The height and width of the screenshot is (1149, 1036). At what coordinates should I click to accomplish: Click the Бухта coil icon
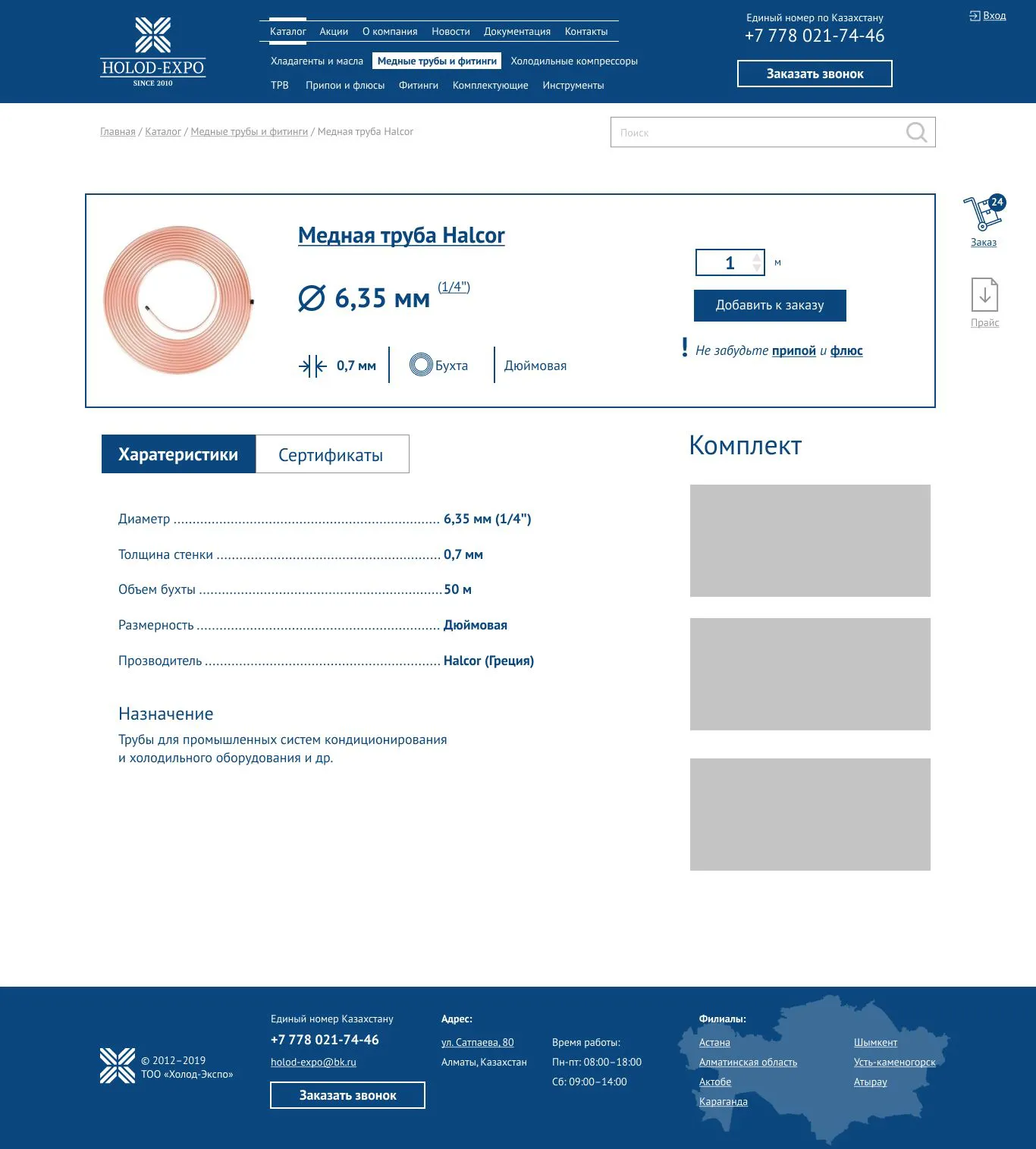click(x=421, y=365)
